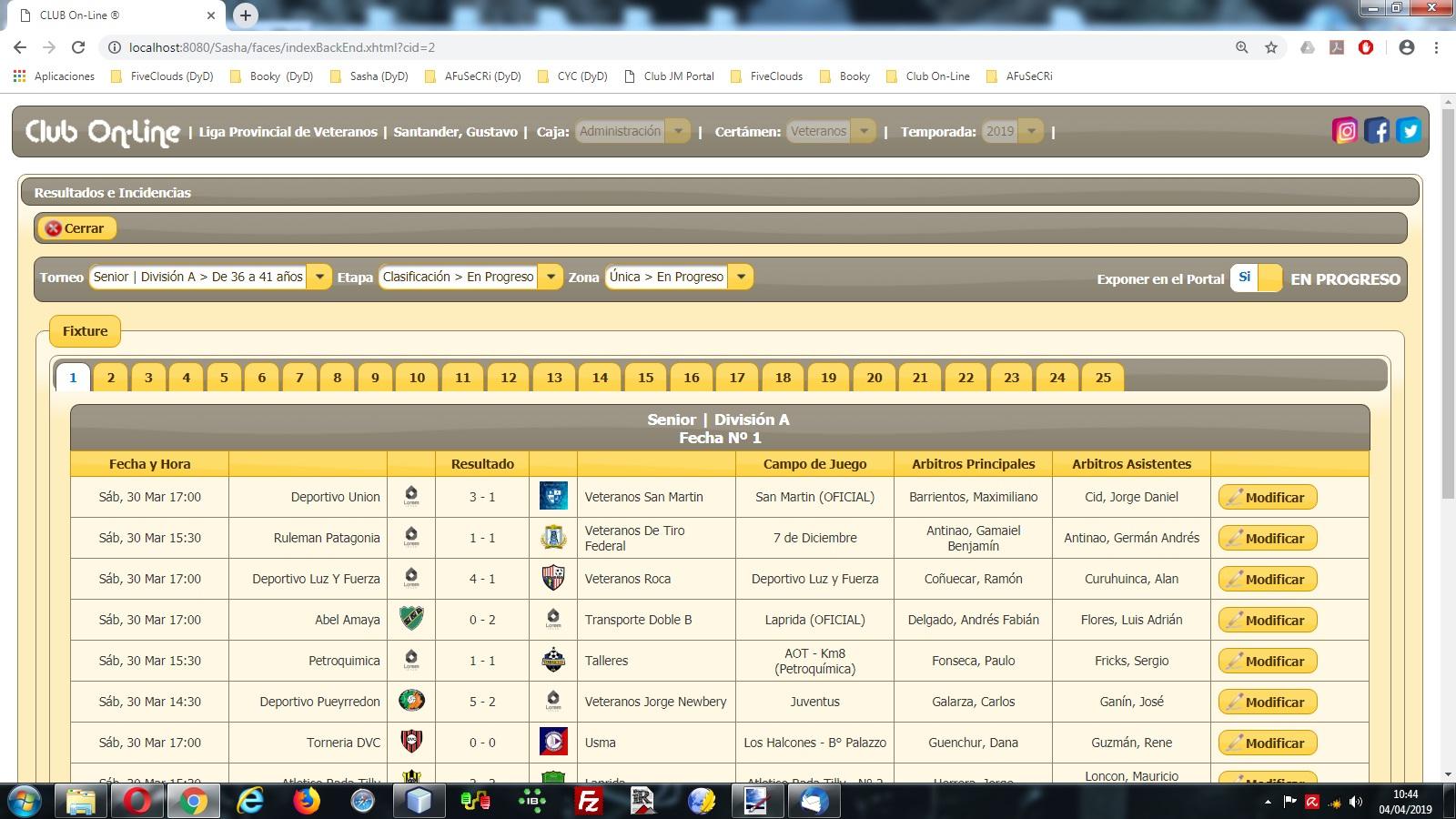This screenshot has width=1456, height=819.
Task: Open the Instagram icon in header
Action: point(1345,131)
